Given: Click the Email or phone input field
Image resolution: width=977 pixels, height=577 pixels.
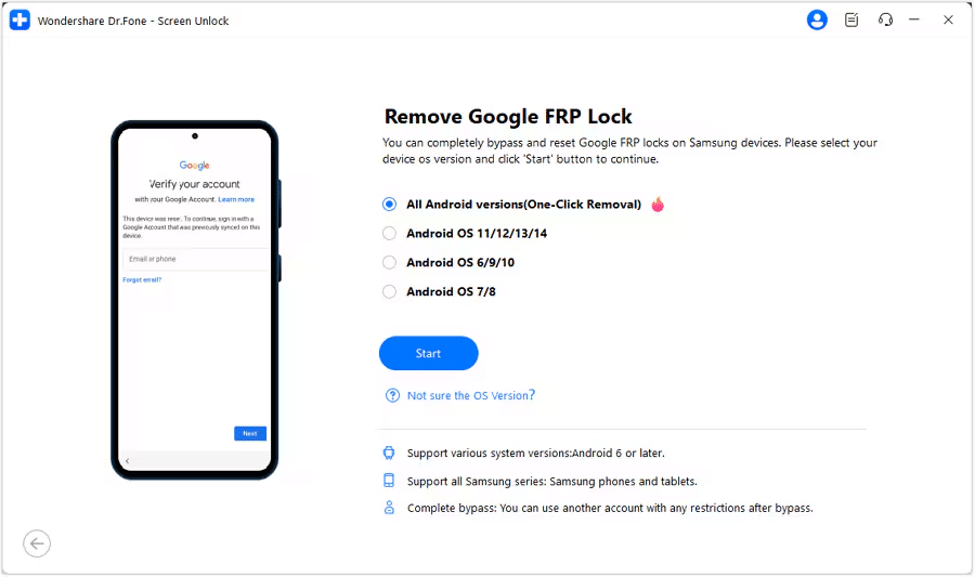Looking at the screenshot, I should [x=194, y=258].
